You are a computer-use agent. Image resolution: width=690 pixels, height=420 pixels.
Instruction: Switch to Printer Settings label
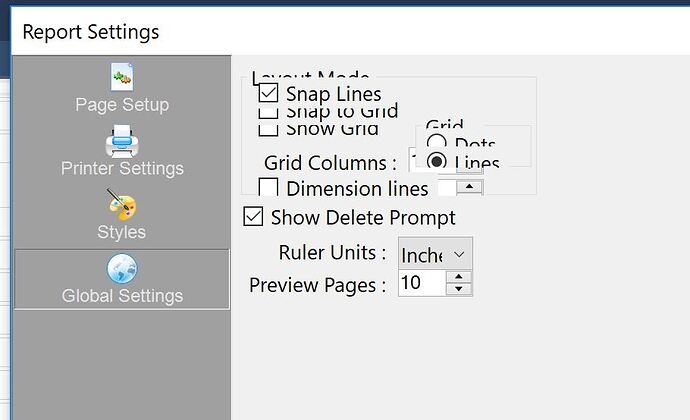click(x=122, y=168)
